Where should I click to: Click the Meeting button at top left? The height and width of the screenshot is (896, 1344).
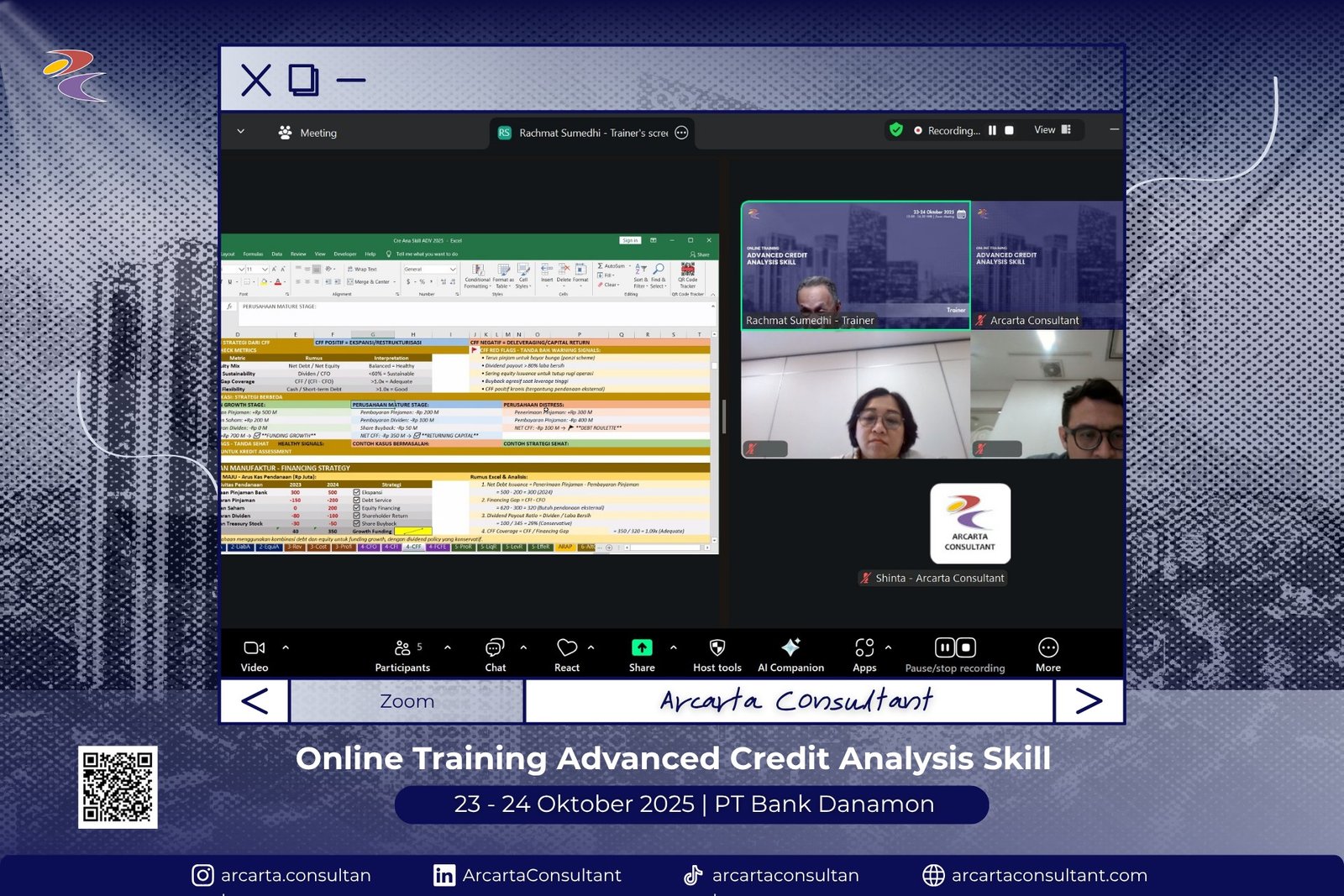(x=307, y=133)
